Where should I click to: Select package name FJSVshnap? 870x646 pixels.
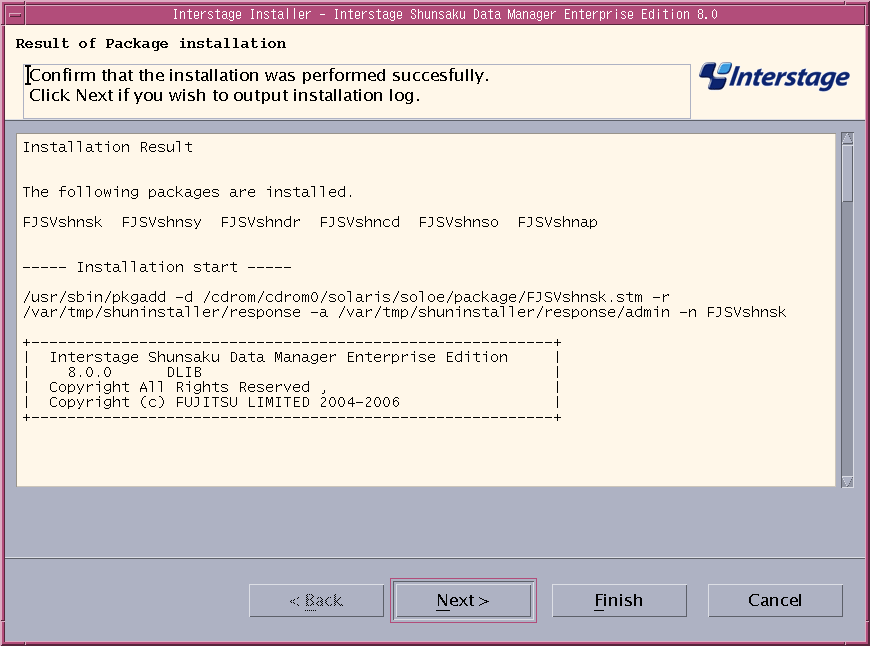[x=558, y=222]
